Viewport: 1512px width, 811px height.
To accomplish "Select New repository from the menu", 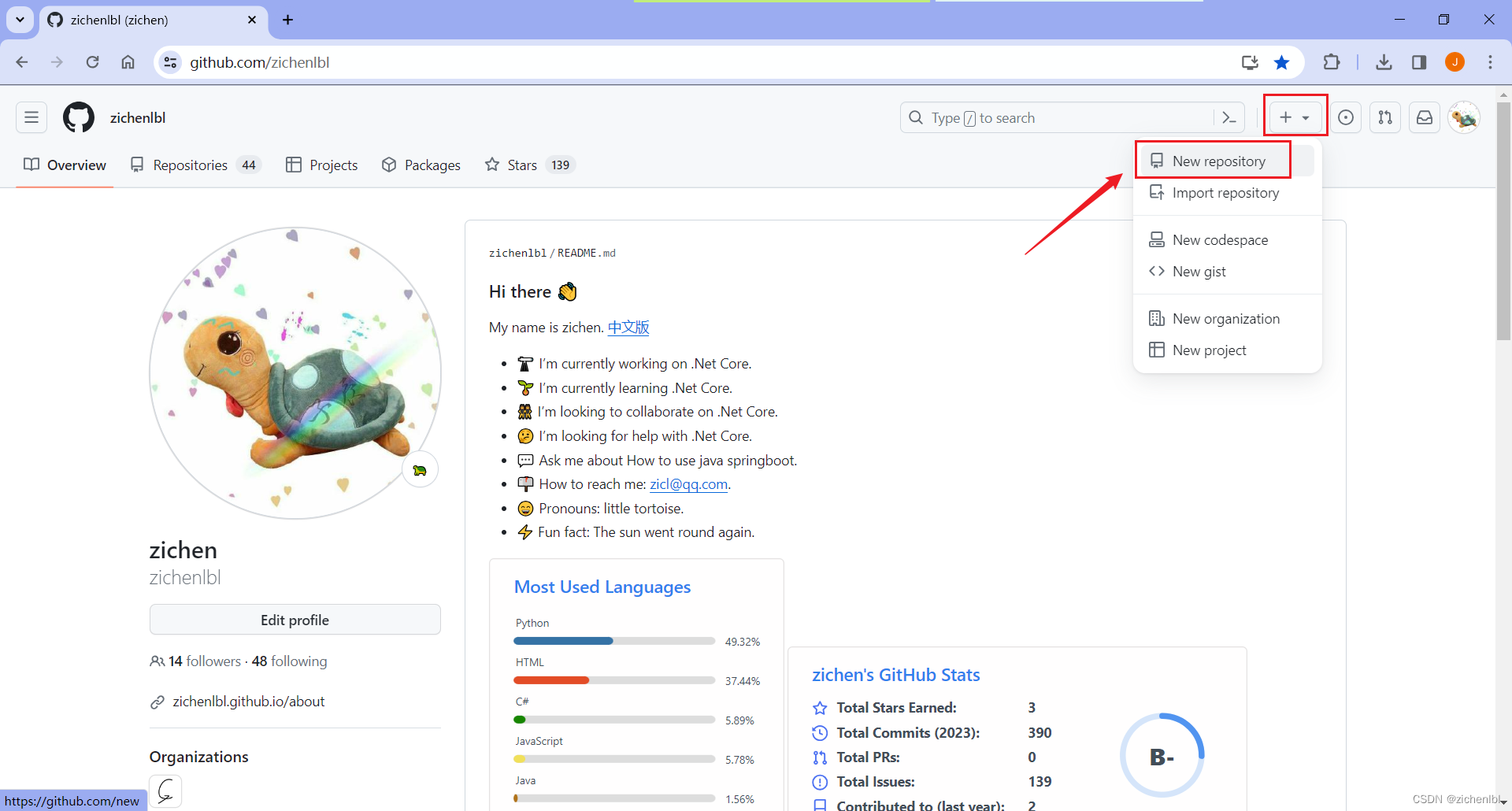I will tap(1227, 161).
